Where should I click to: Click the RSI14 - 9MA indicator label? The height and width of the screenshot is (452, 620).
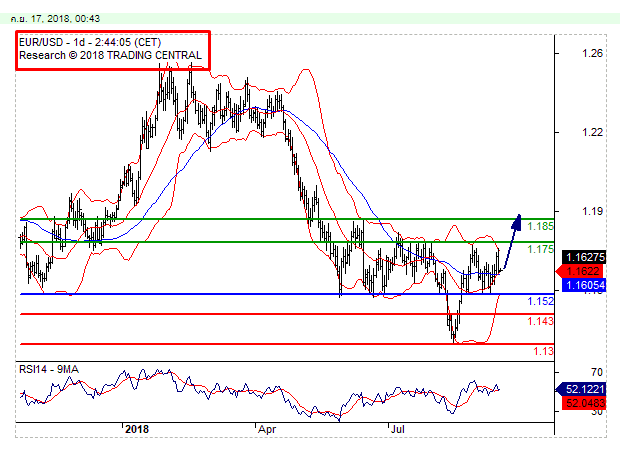(50, 370)
